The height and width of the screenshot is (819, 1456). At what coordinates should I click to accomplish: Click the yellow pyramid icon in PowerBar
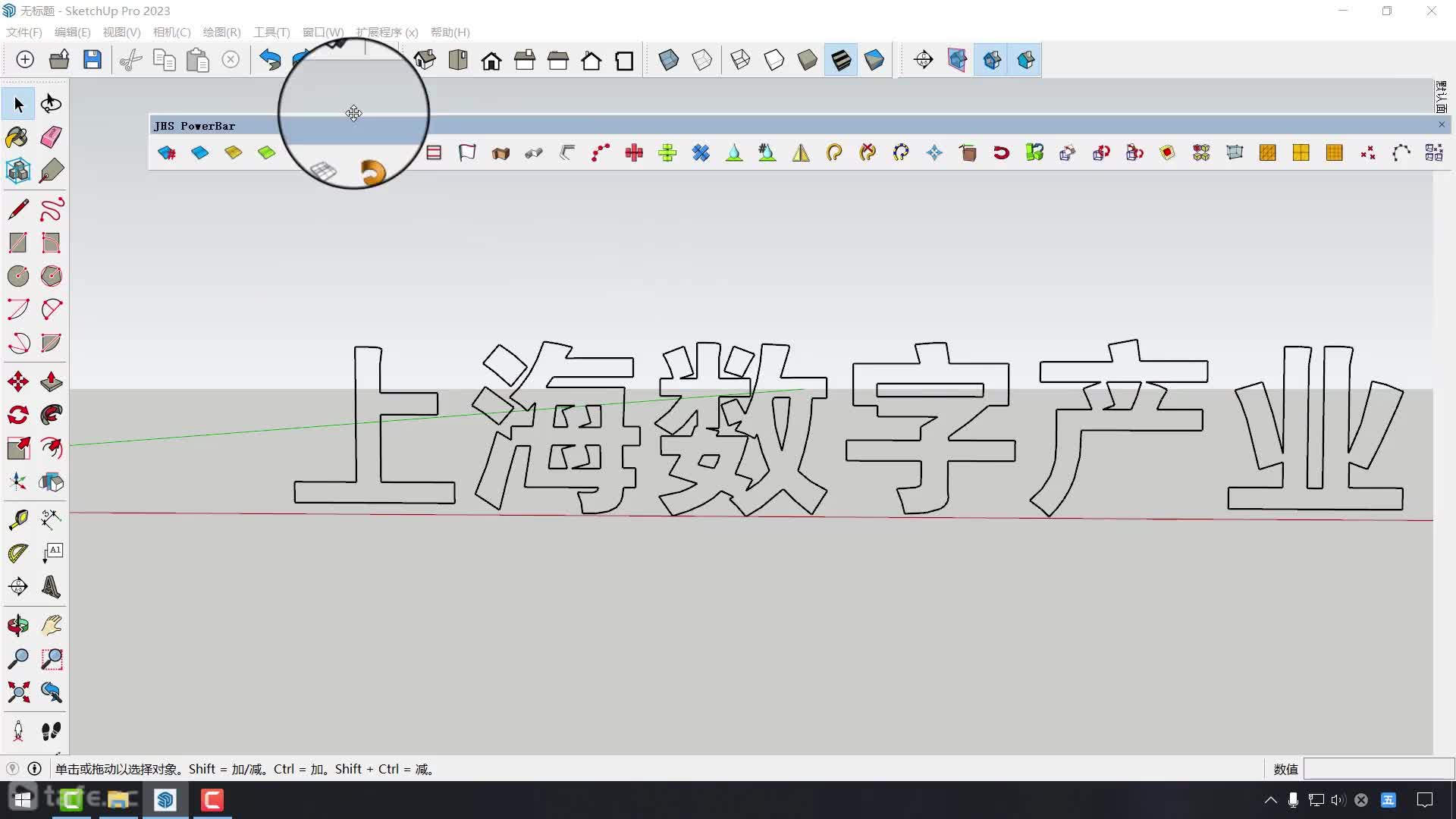point(801,153)
